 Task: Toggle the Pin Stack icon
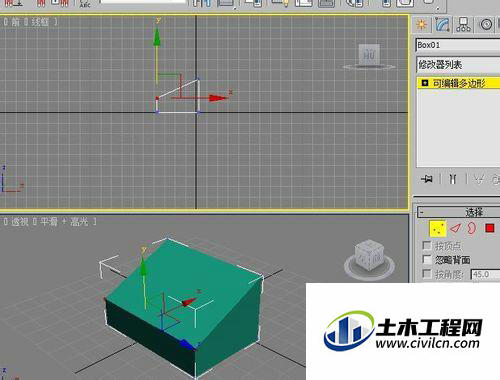click(x=427, y=179)
